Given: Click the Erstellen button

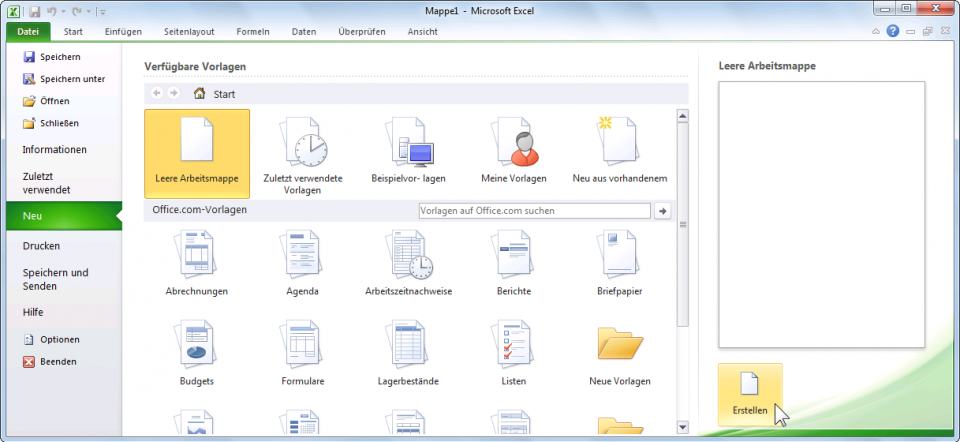Looking at the screenshot, I should (750, 394).
